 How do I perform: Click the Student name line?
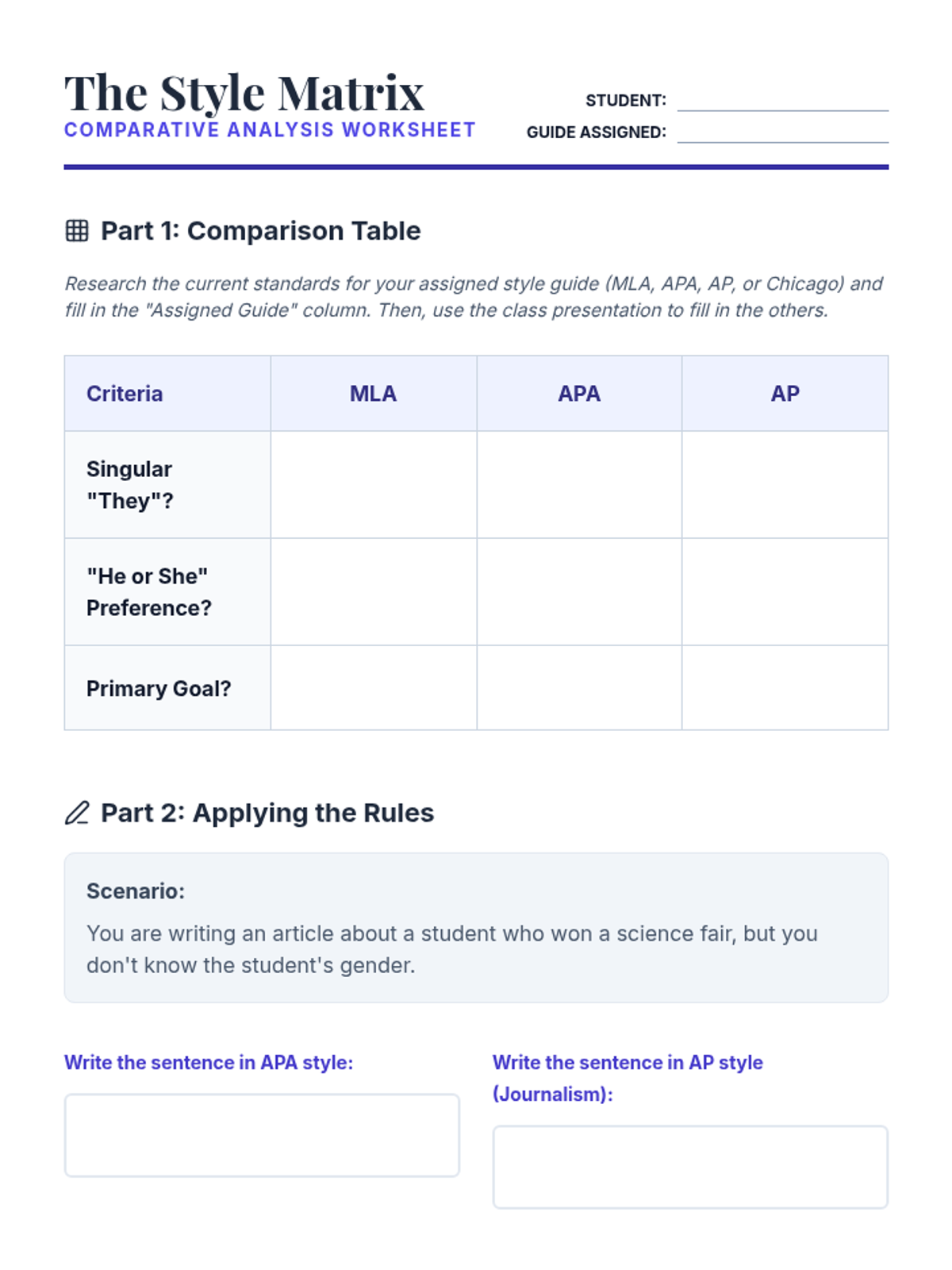(782, 101)
